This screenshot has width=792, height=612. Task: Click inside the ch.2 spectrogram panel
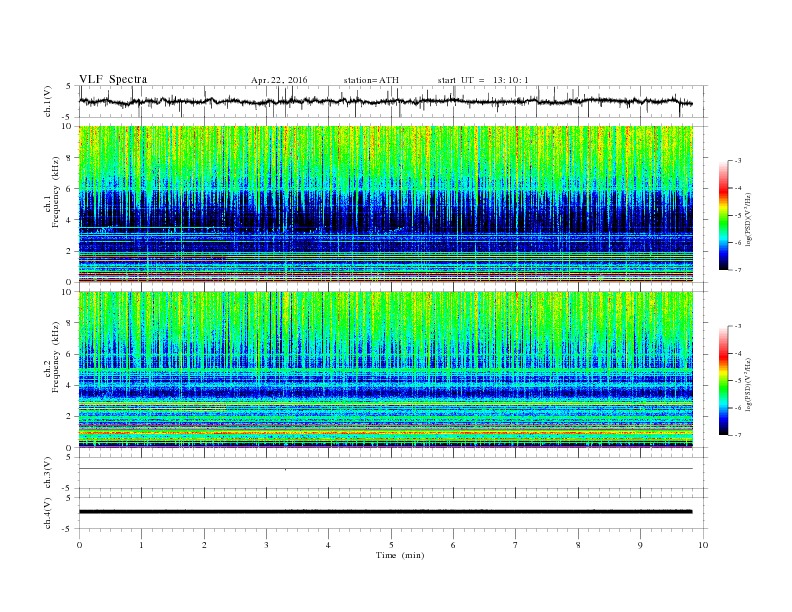coord(386,369)
